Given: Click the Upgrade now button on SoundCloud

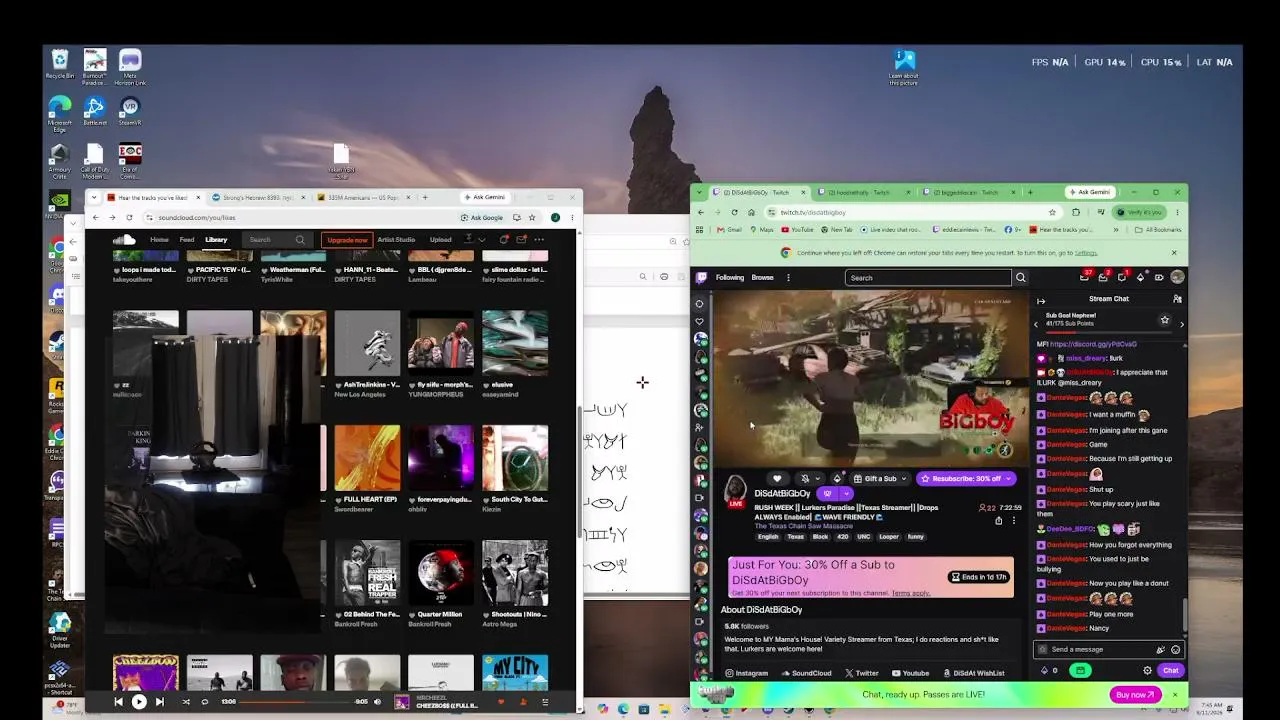Looking at the screenshot, I should click(347, 240).
